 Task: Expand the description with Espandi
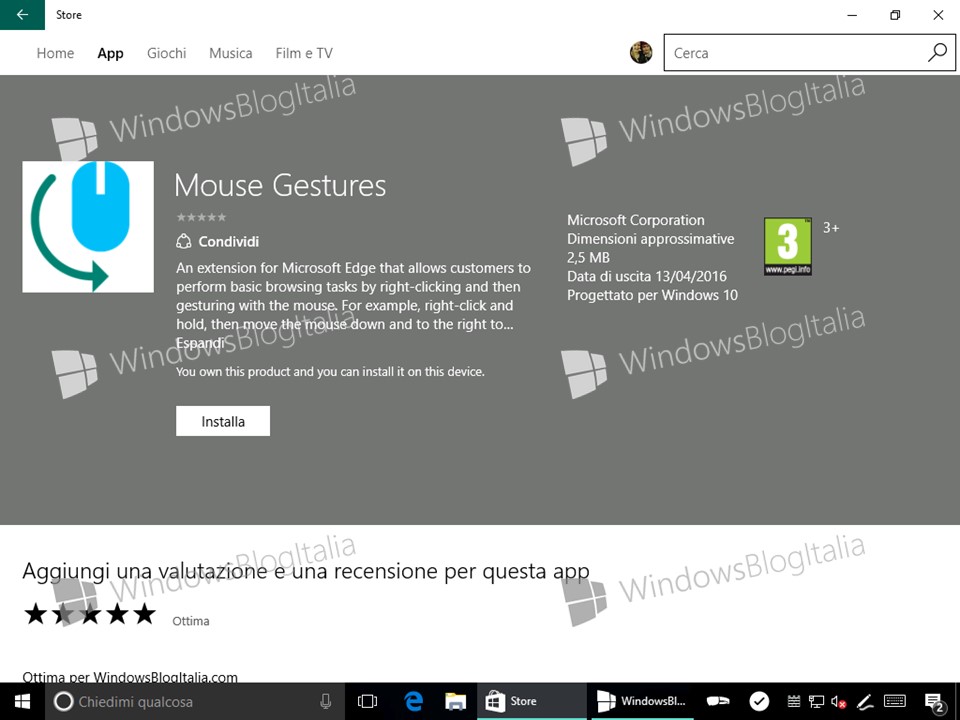coord(200,343)
